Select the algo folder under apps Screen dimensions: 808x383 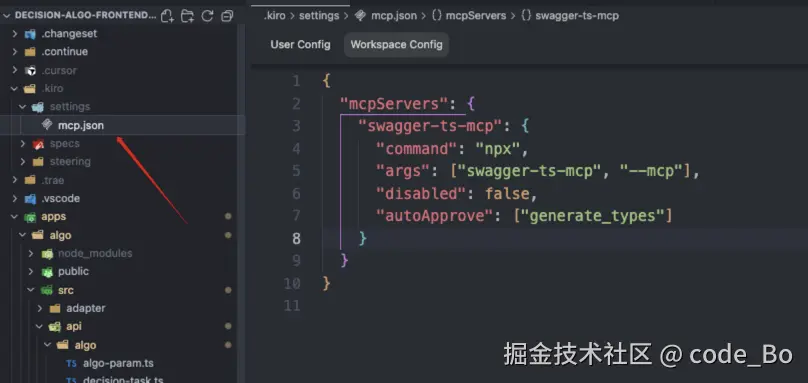point(60,235)
